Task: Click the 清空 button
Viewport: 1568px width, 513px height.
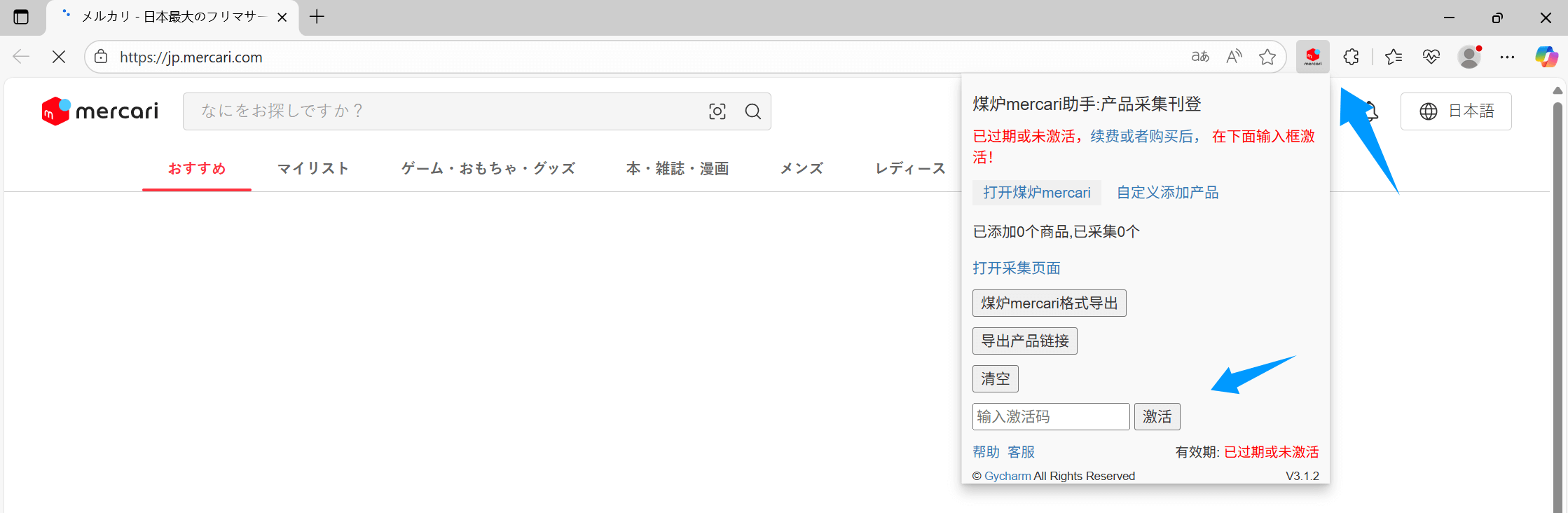Action: [x=996, y=379]
